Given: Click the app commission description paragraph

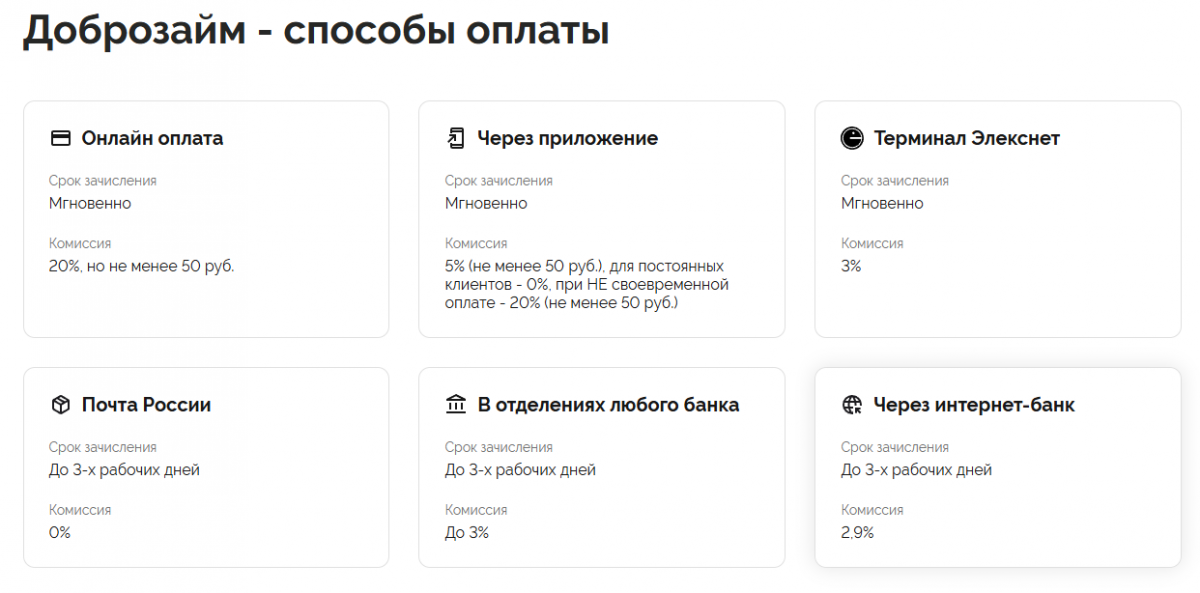Looking at the screenshot, I should pos(586,284).
